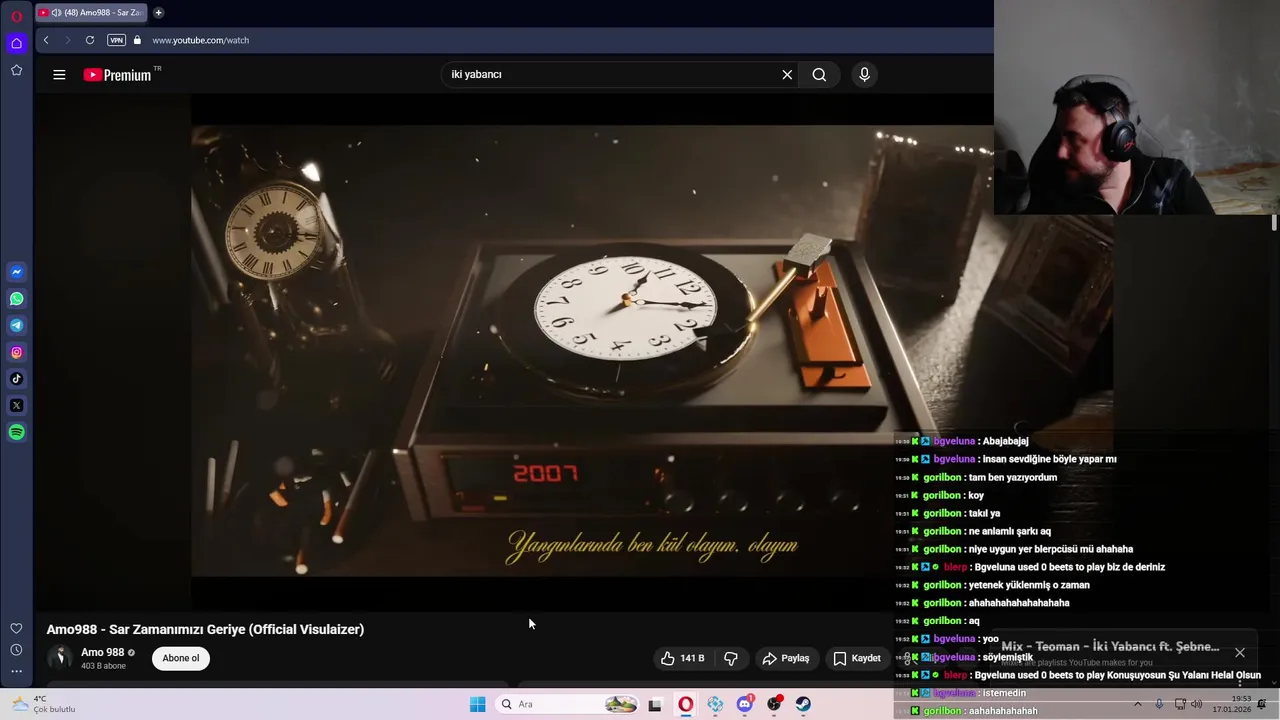Screen dimensions: 1280x720
Task: Open Opera sidebar home icon
Action: [16, 43]
